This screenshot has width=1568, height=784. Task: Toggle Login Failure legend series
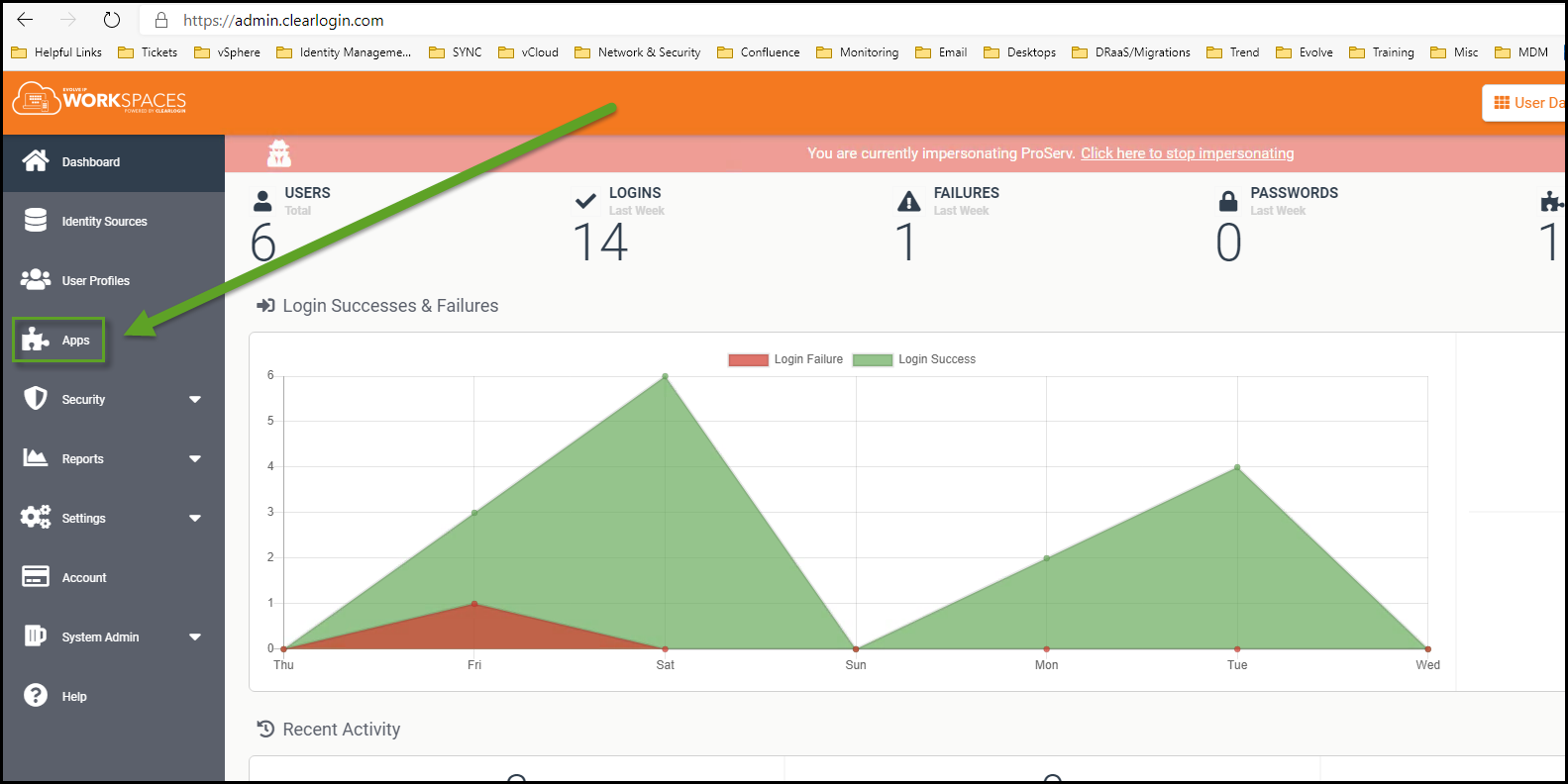tap(785, 359)
